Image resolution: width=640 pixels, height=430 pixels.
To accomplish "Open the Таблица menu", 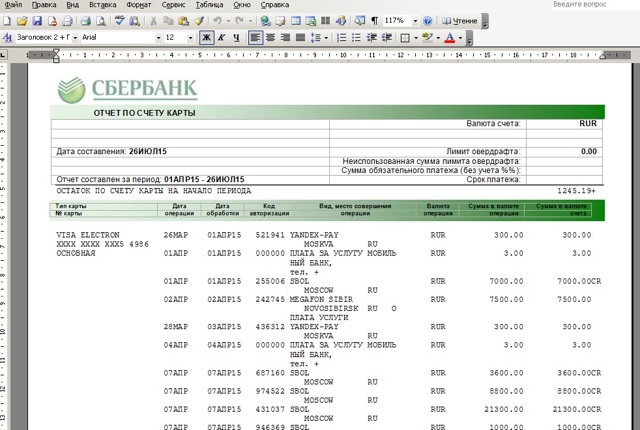I will coord(209,5).
